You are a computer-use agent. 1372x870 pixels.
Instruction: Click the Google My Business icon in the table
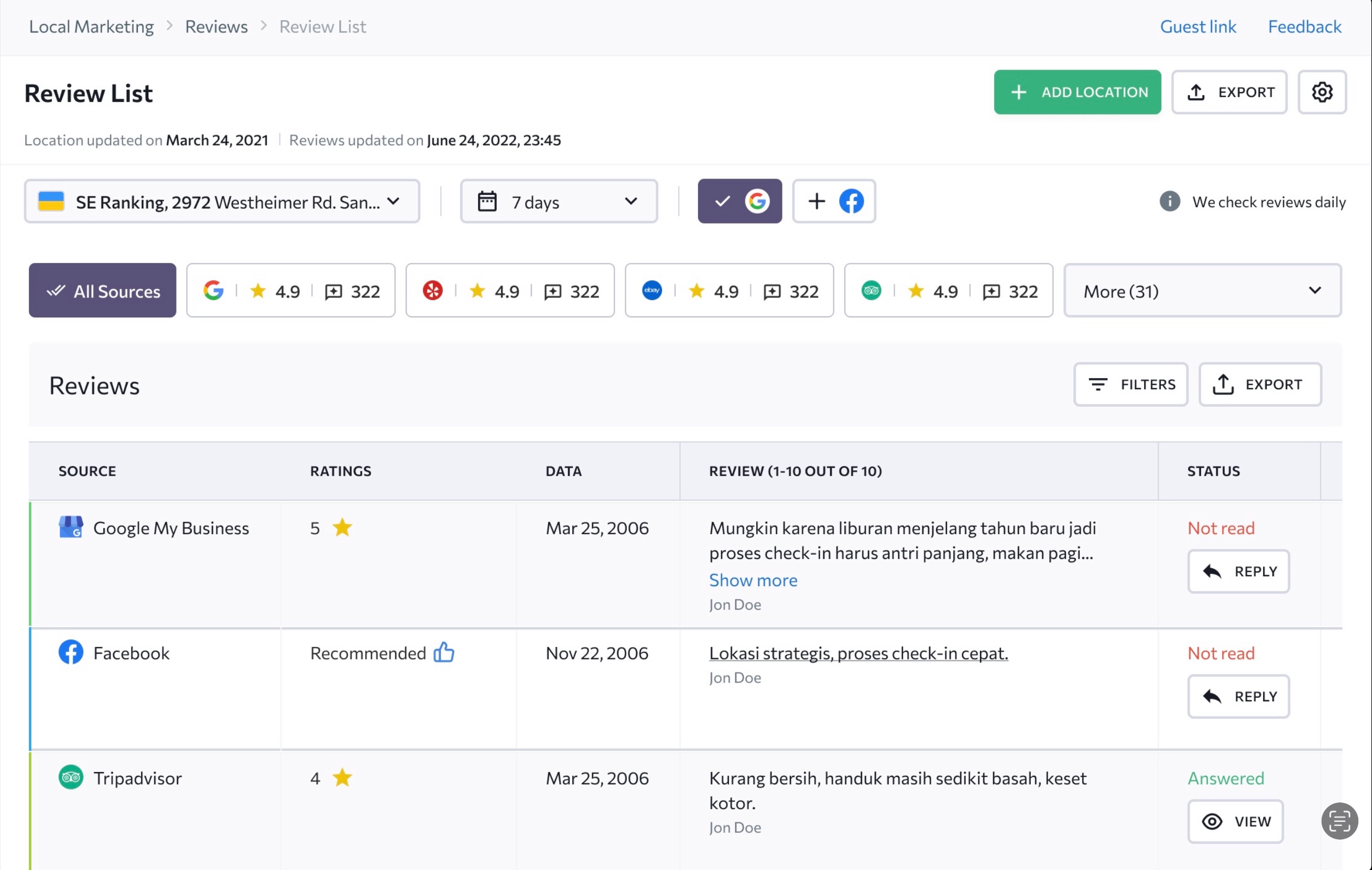click(71, 527)
